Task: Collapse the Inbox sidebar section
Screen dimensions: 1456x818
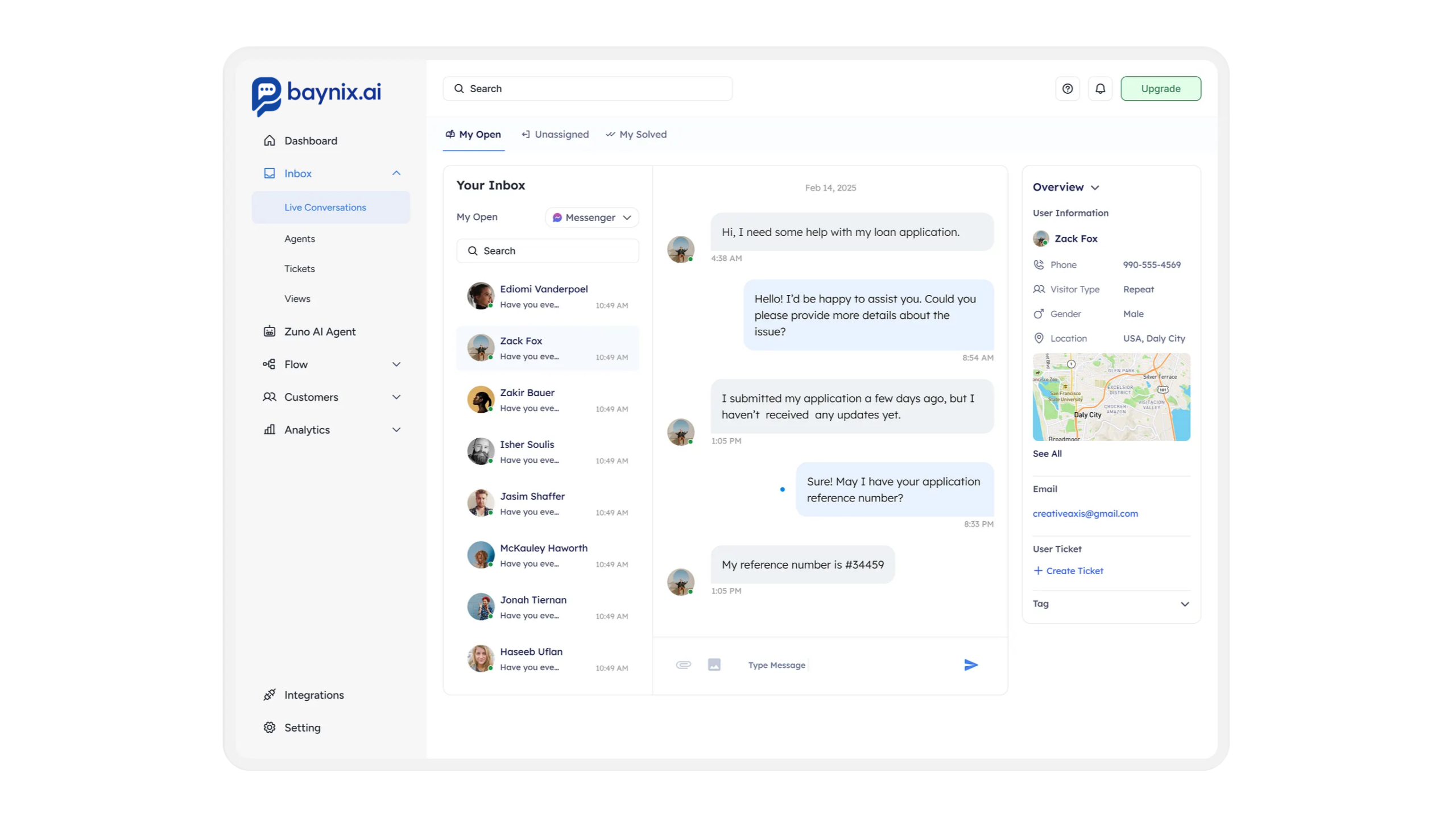Action: point(396,173)
